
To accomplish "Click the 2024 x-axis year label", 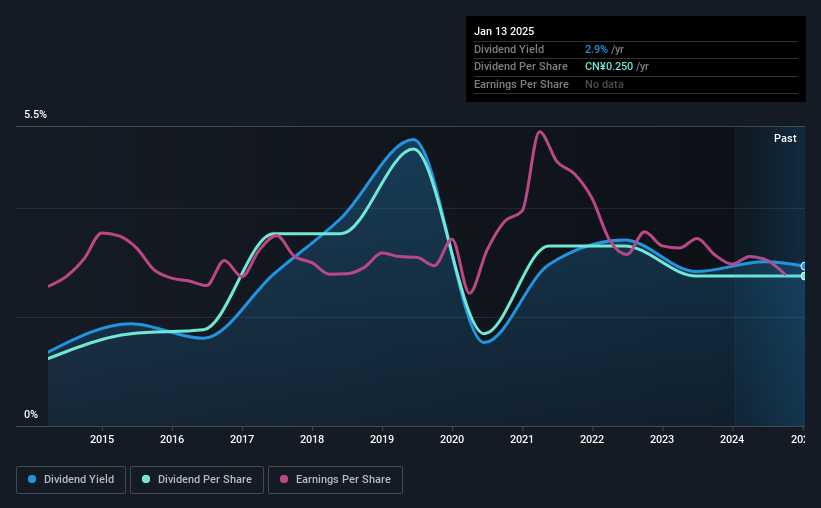I will click(732, 439).
